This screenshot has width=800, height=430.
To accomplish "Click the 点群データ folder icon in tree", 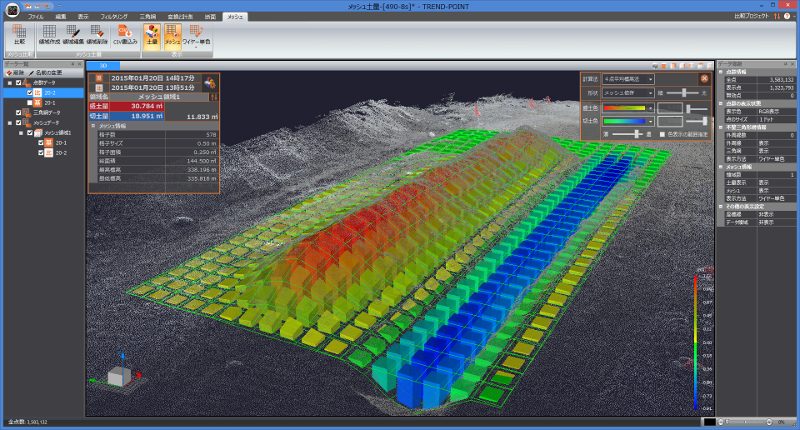I will pyautogui.click(x=27, y=82).
